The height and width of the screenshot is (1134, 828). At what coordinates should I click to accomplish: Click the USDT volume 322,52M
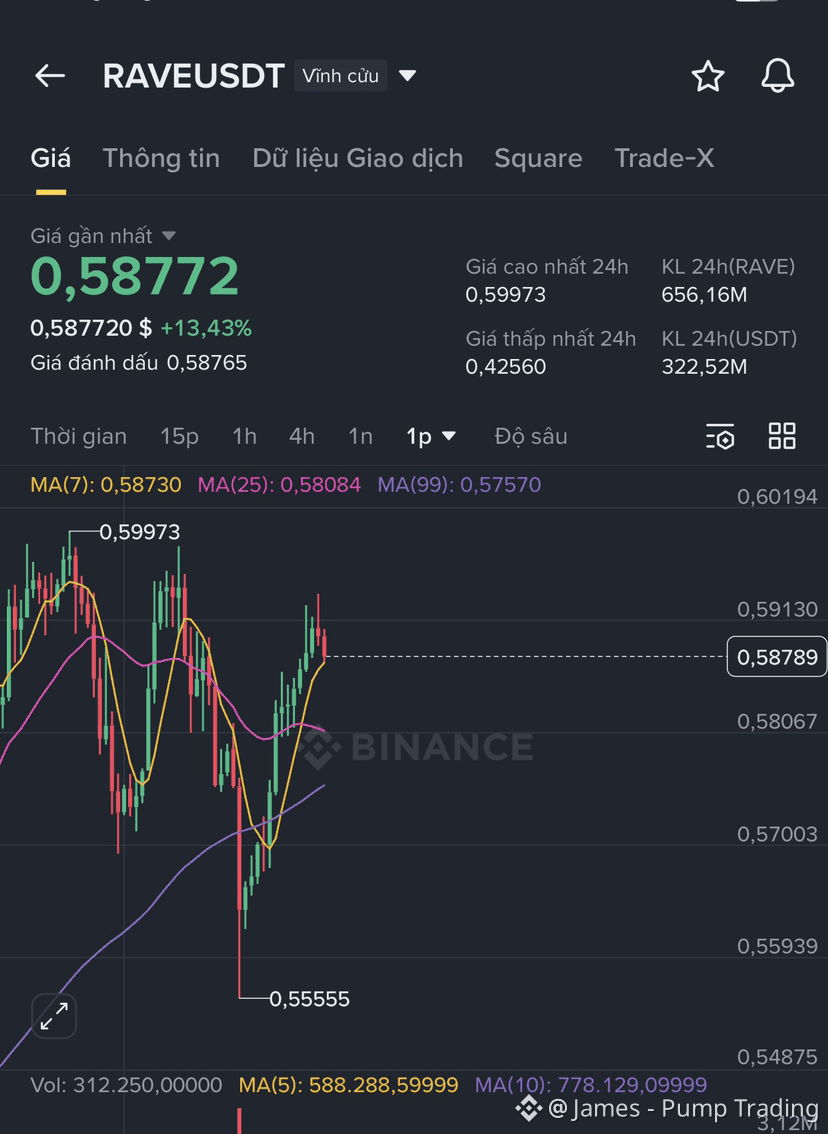pyautogui.click(x=704, y=367)
